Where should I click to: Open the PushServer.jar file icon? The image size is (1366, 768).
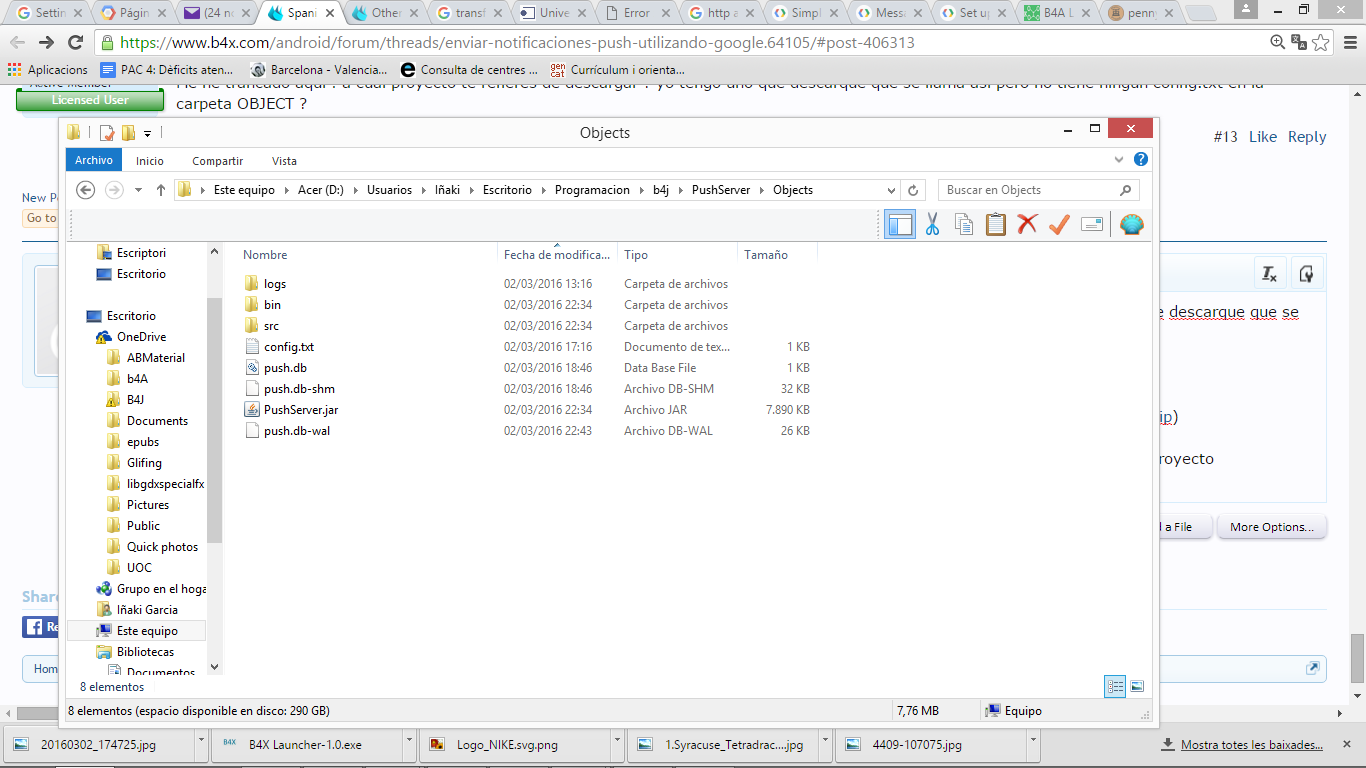(x=252, y=410)
